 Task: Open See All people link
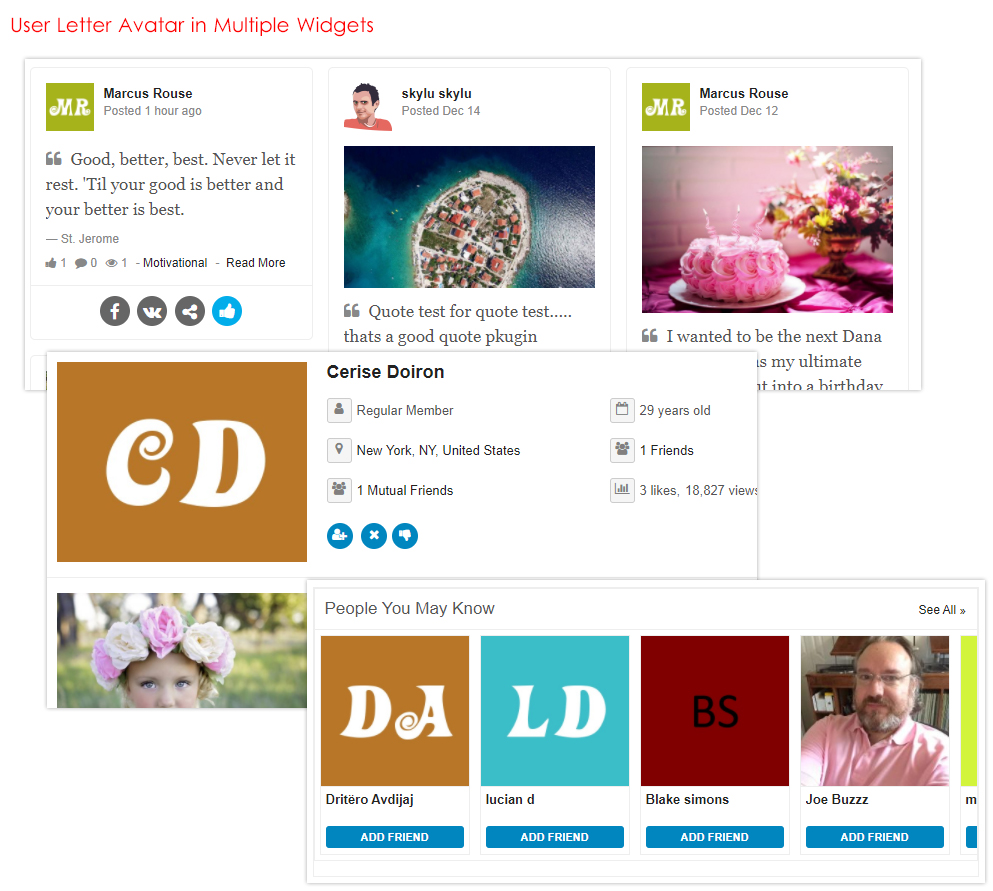[942, 610]
